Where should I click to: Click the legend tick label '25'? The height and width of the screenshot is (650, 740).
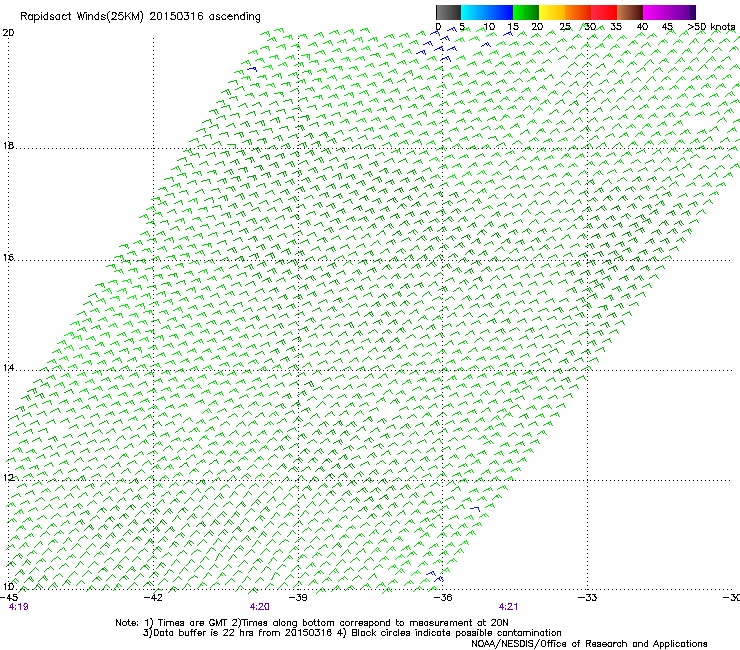point(565,27)
